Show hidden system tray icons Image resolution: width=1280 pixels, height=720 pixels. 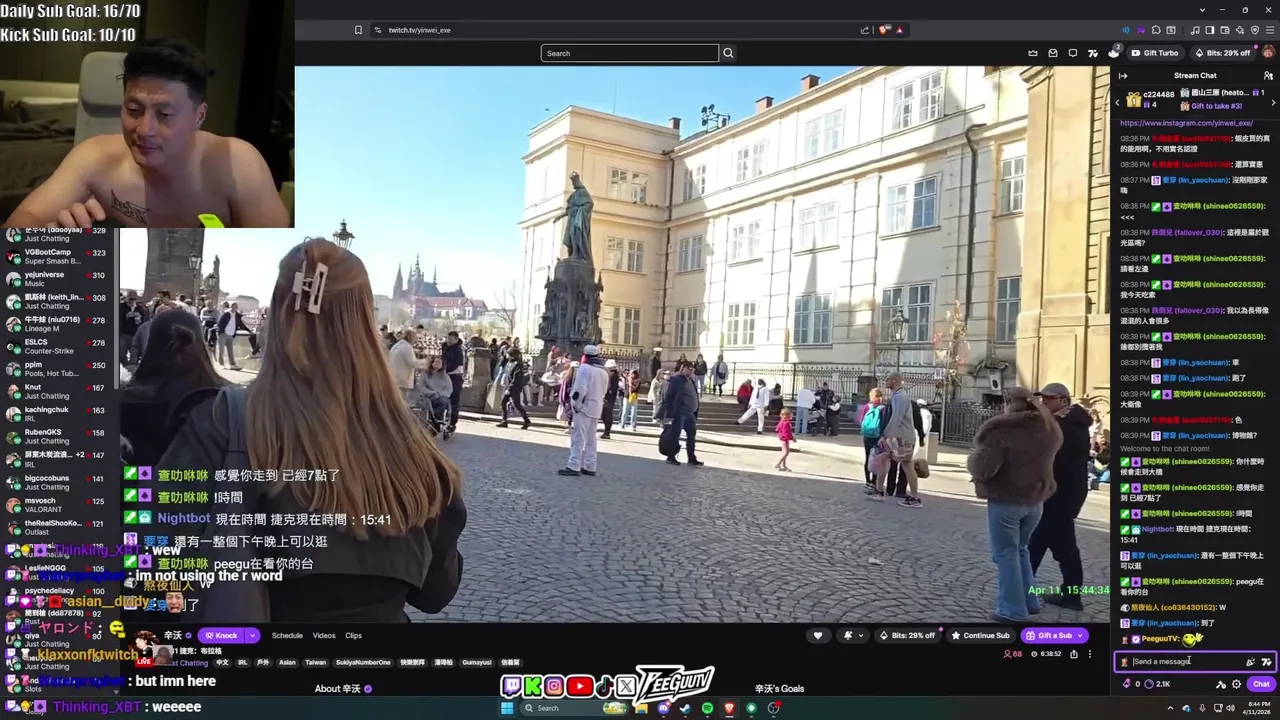pos(1171,708)
